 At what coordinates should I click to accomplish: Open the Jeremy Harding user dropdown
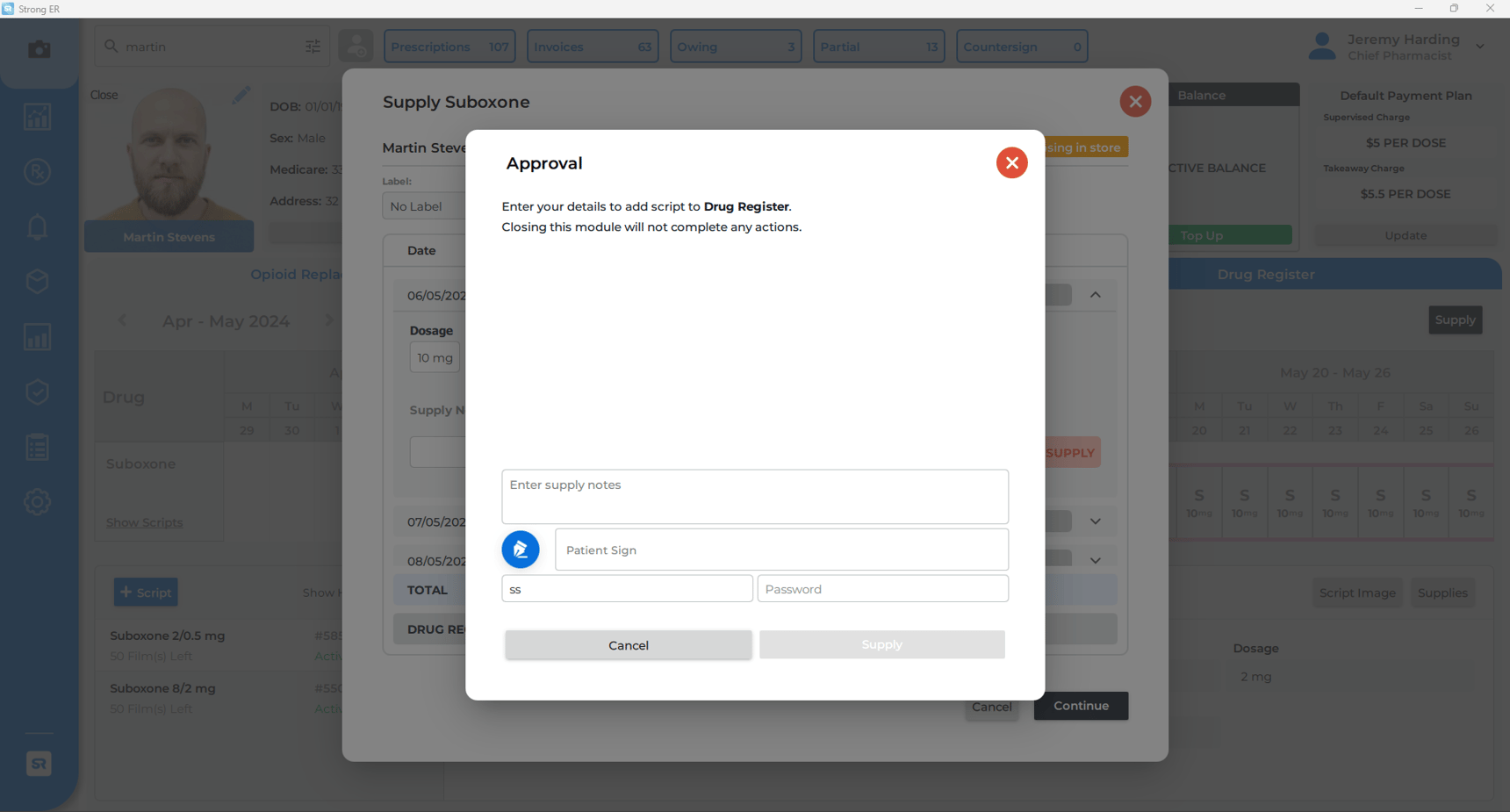1479,47
